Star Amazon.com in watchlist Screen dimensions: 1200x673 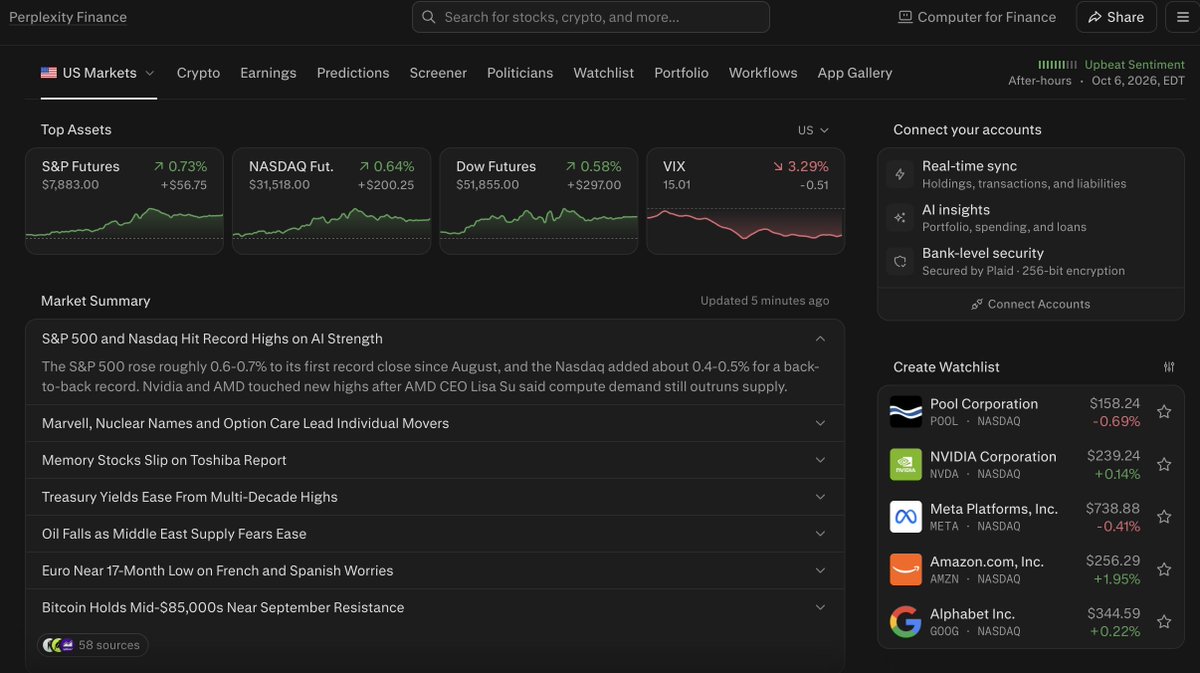click(1164, 570)
